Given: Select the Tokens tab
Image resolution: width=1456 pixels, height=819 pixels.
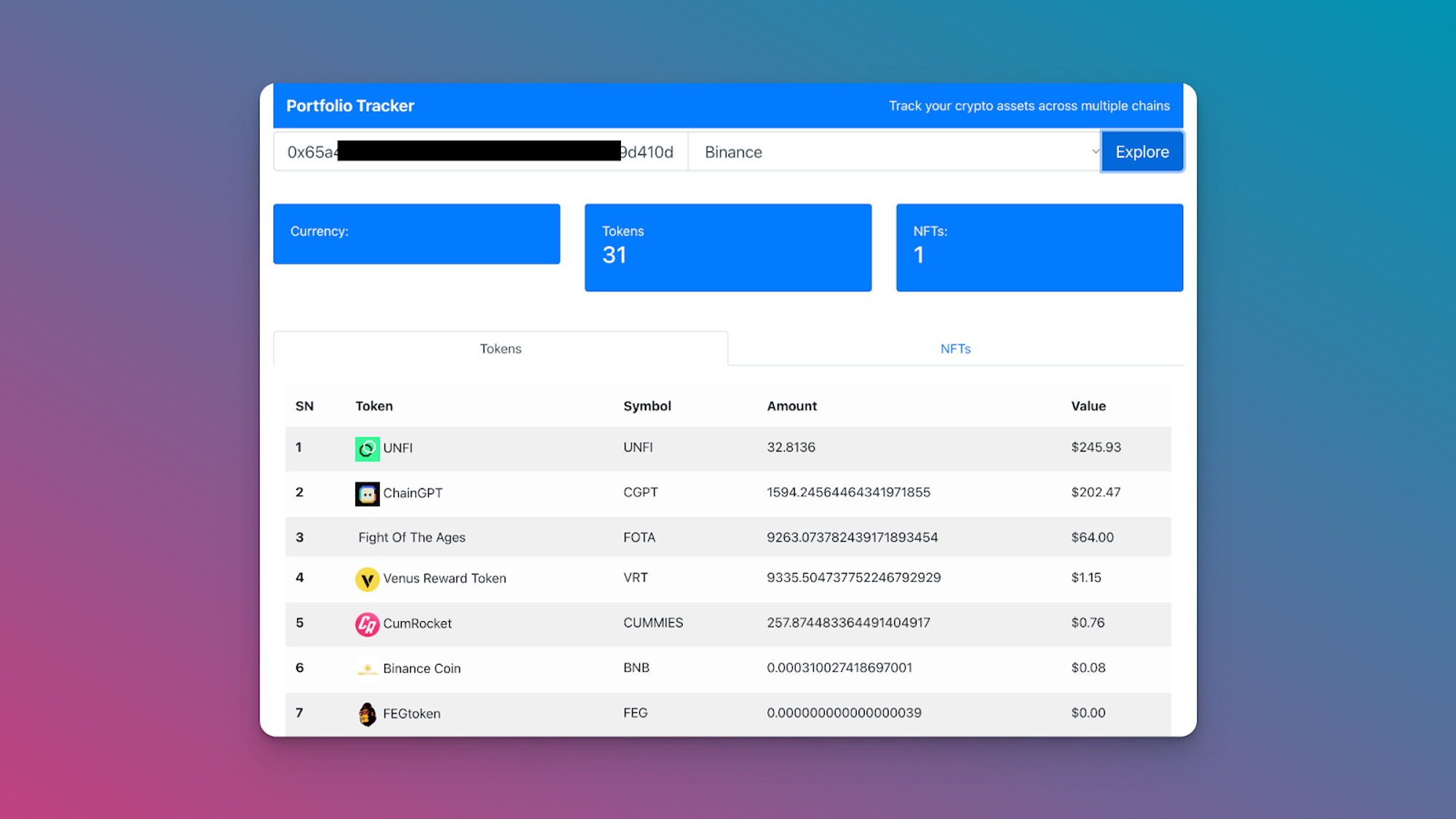Looking at the screenshot, I should click(500, 348).
